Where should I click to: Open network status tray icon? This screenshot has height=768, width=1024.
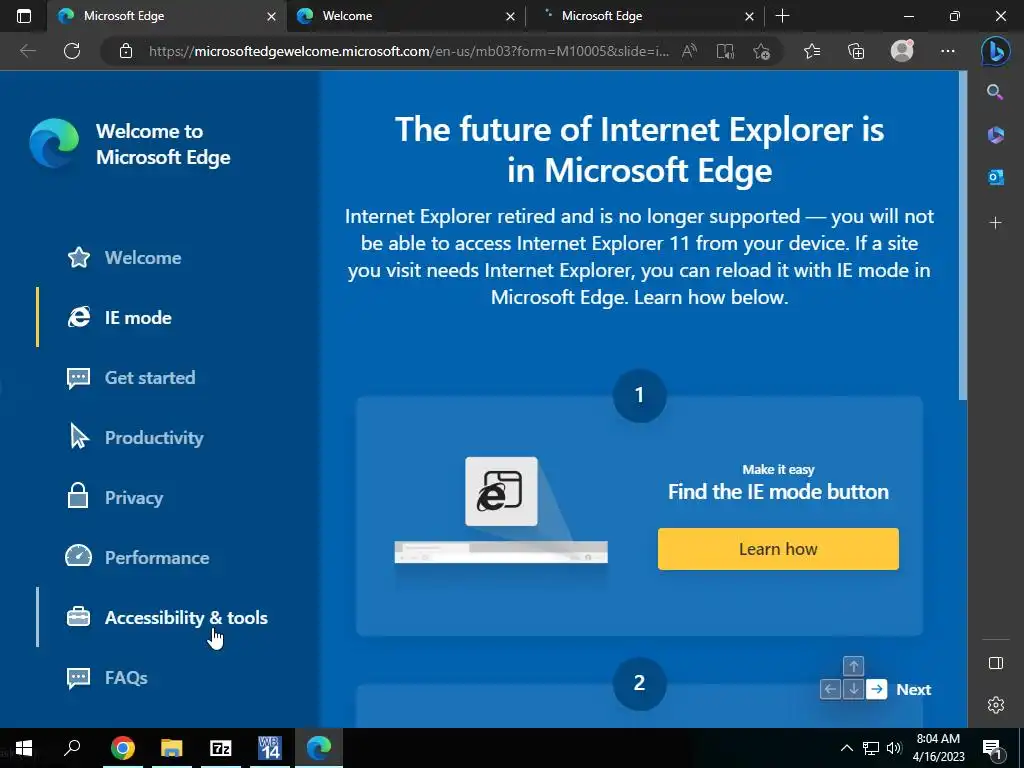[x=871, y=748]
